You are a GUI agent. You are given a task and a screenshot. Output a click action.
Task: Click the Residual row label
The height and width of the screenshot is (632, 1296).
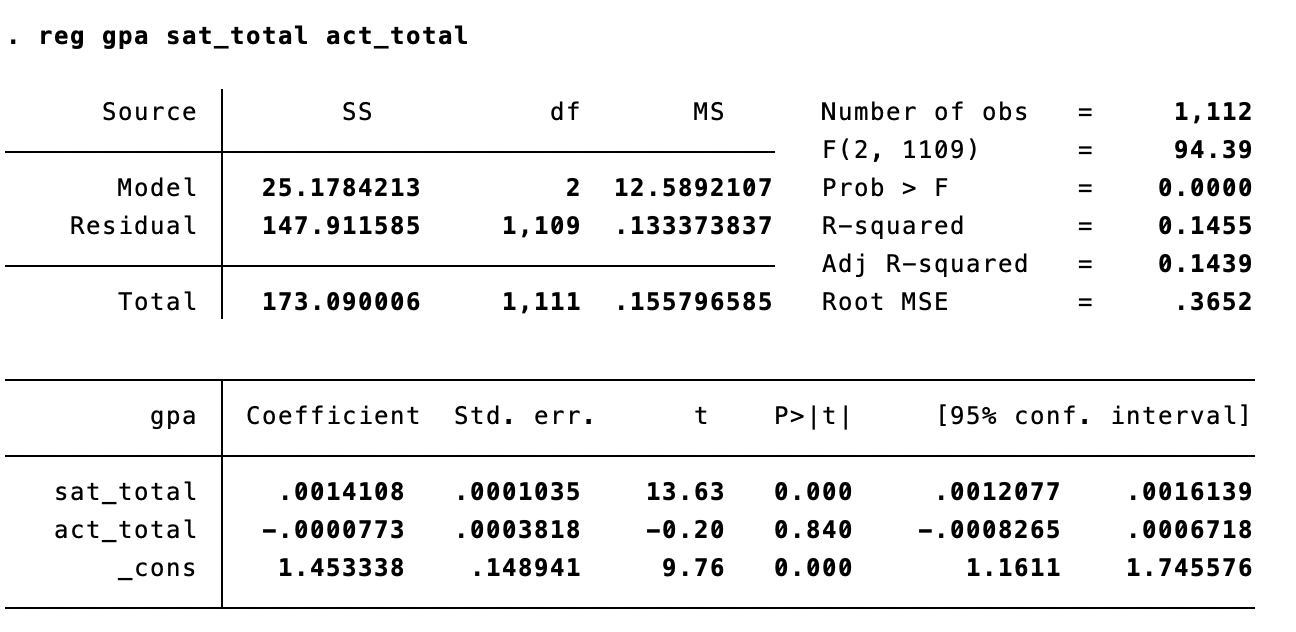point(133,226)
